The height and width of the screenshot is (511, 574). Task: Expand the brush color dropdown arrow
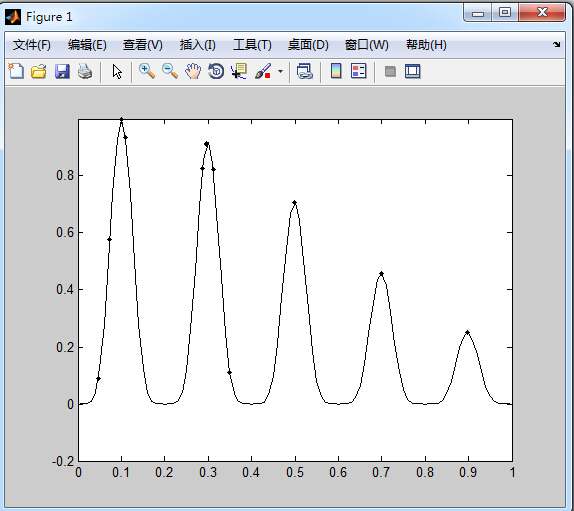pyautogui.click(x=280, y=71)
